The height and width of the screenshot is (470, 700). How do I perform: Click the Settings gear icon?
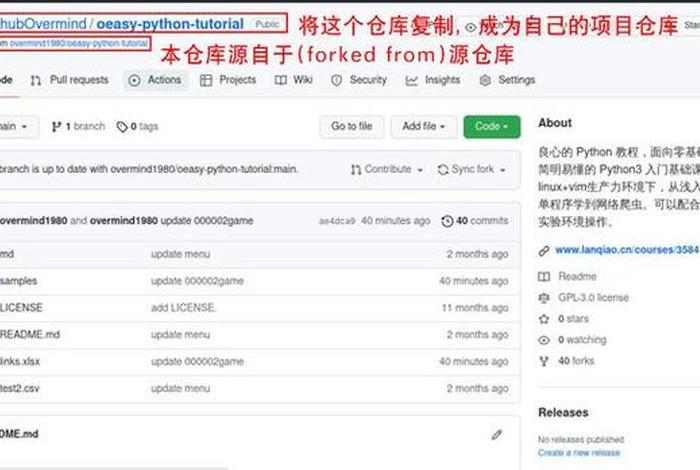[x=485, y=80]
